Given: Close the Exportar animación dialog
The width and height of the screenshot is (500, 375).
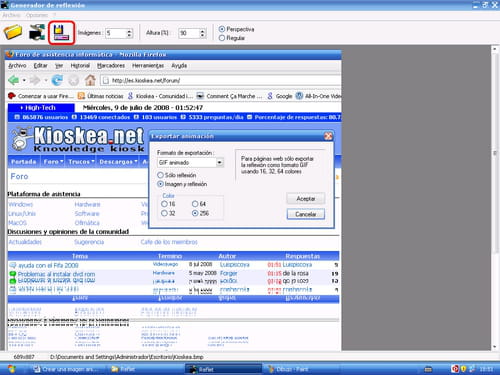Looking at the screenshot, I should pos(328,136).
